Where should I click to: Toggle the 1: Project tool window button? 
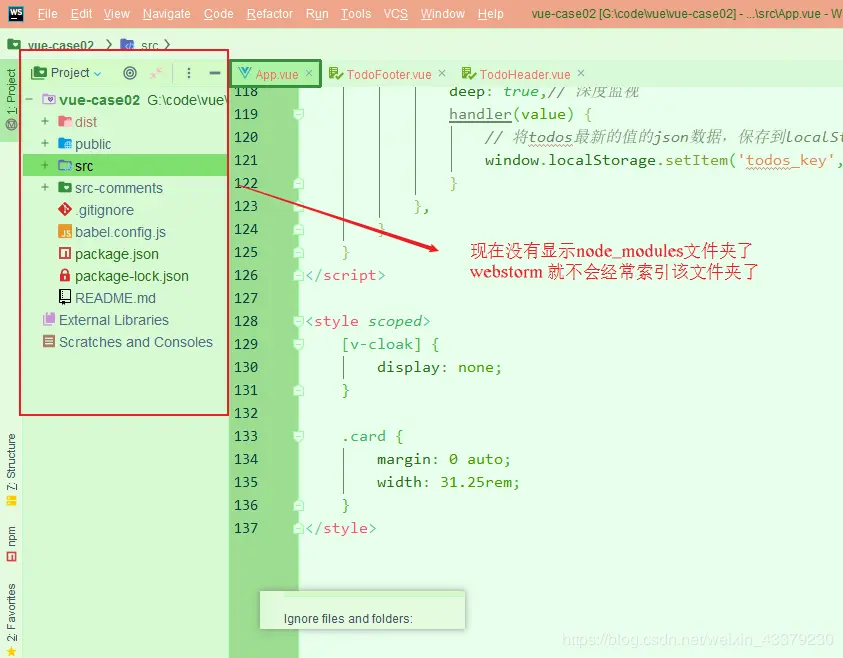tap(11, 99)
